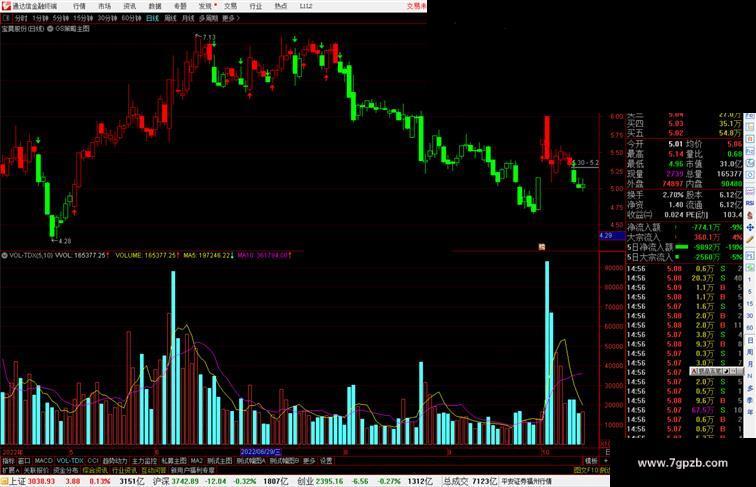Image resolution: width=756 pixels, height=487 pixels.
Task: Open the 设置 indicator settings
Action: point(326,461)
